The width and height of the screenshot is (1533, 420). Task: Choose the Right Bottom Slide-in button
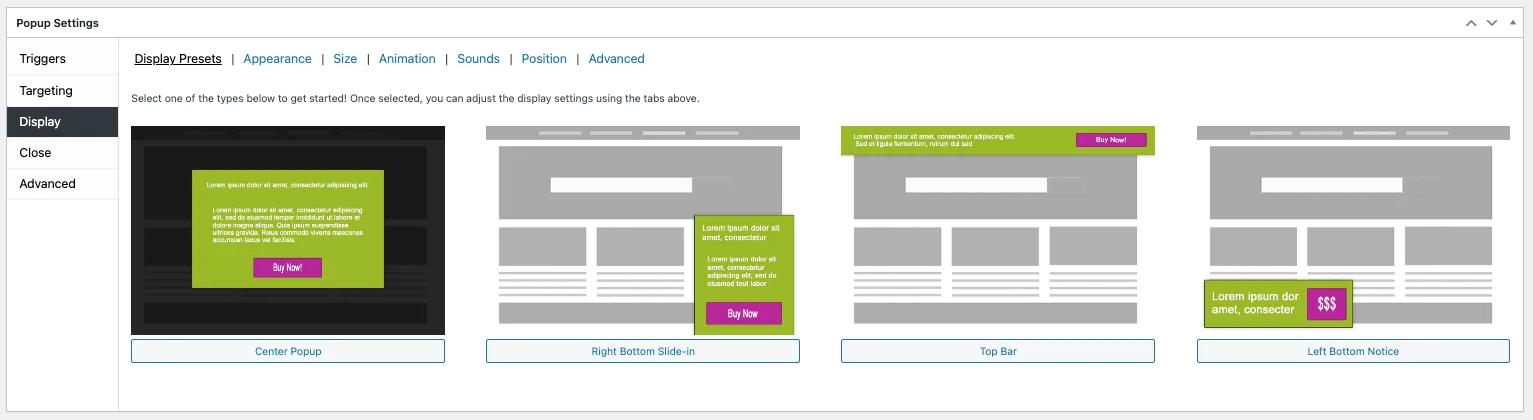(x=643, y=351)
